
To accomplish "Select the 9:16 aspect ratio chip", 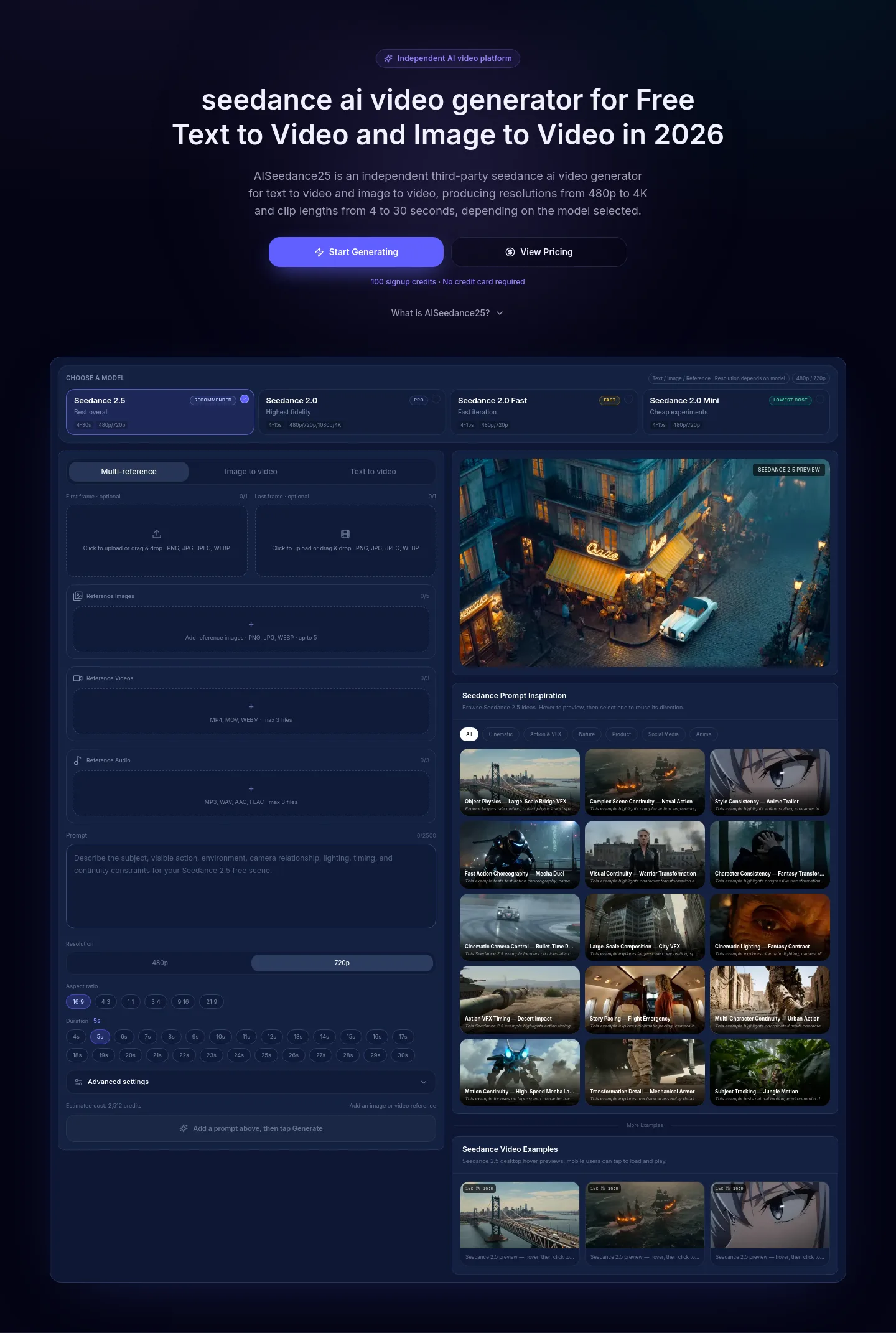I will pos(183,1002).
